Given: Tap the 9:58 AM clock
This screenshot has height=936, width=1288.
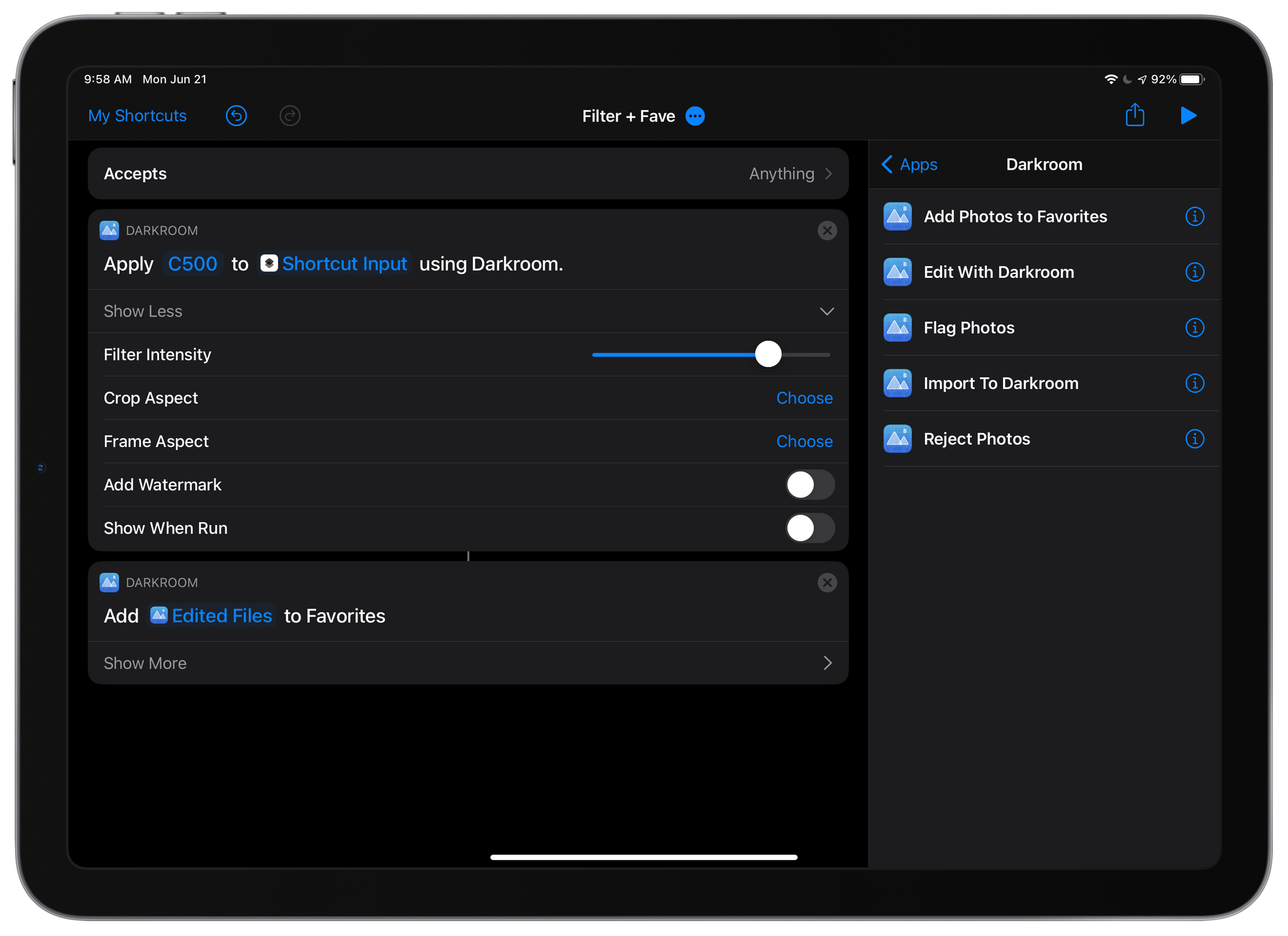Looking at the screenshot, I should click(x=108, y=79).
